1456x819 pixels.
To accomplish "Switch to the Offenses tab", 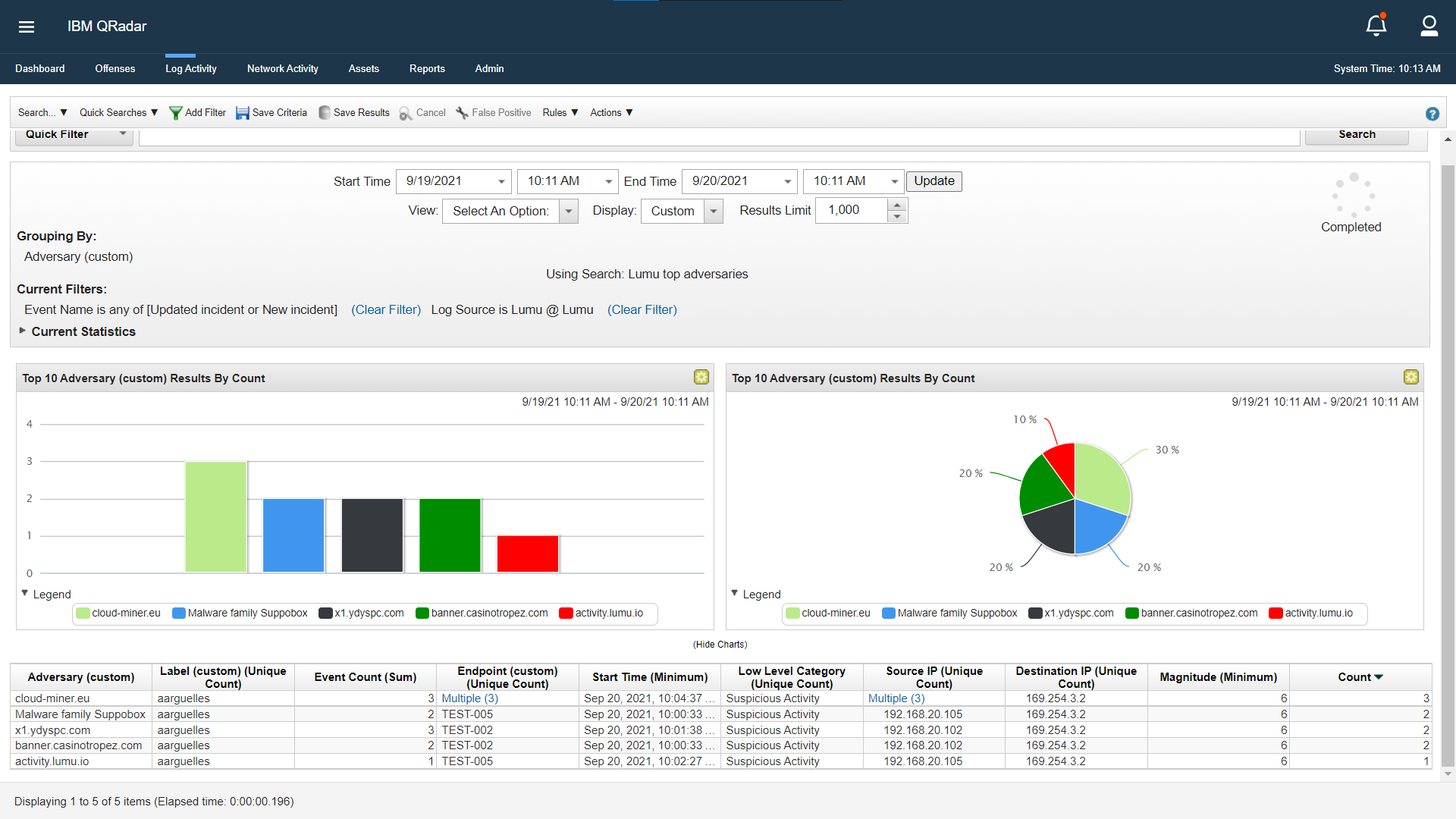I will click(115, 69).
